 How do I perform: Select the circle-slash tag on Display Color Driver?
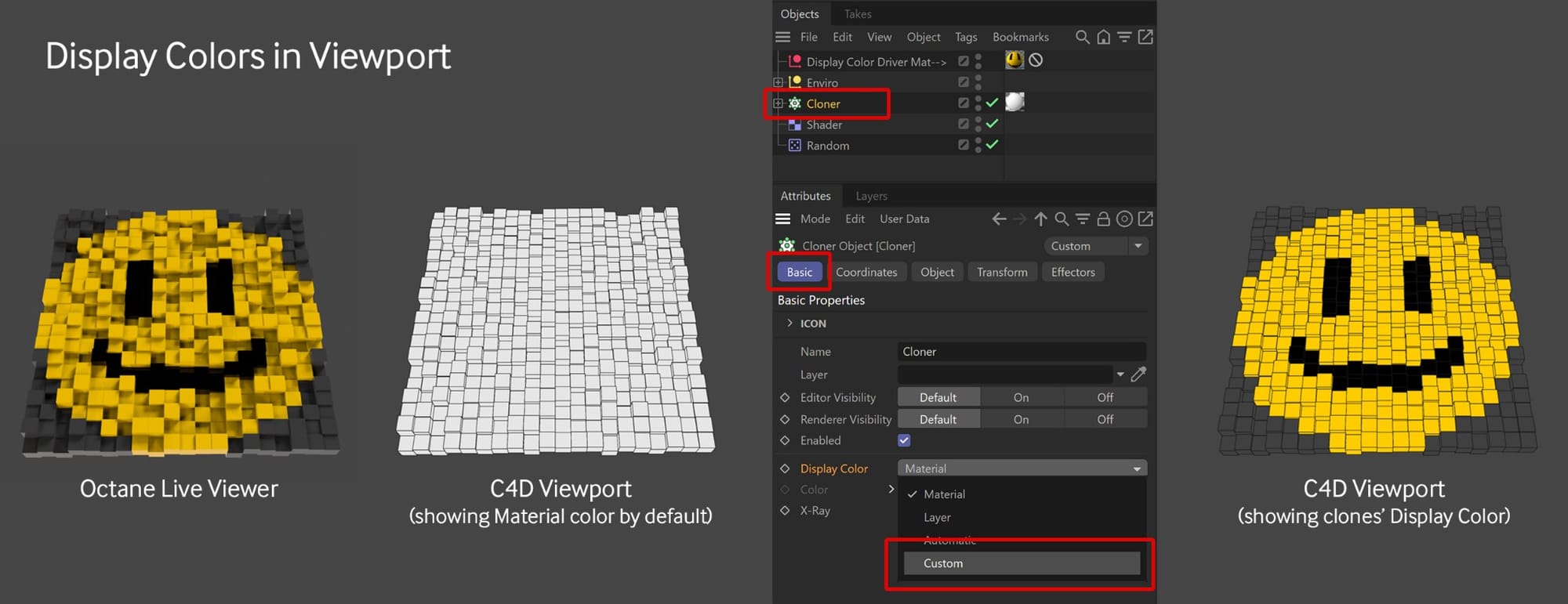(x=1036, y=60)
